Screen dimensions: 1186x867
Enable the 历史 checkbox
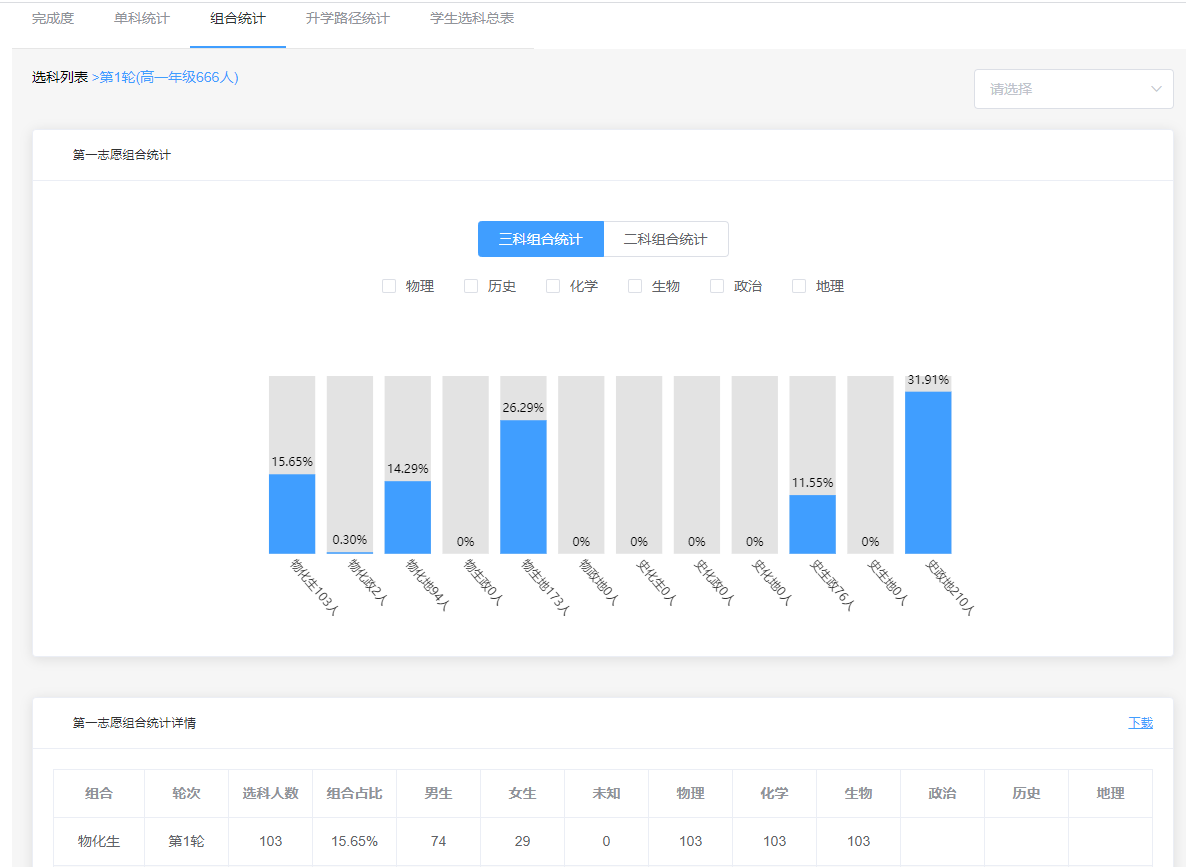point(470,286)
